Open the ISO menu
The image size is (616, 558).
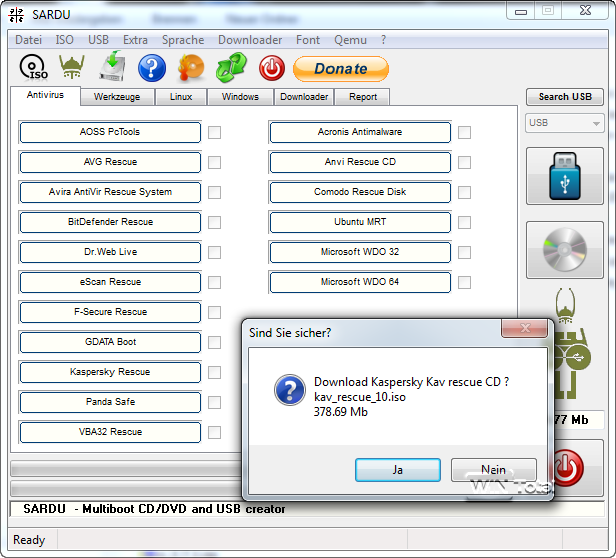pos(64,40)
